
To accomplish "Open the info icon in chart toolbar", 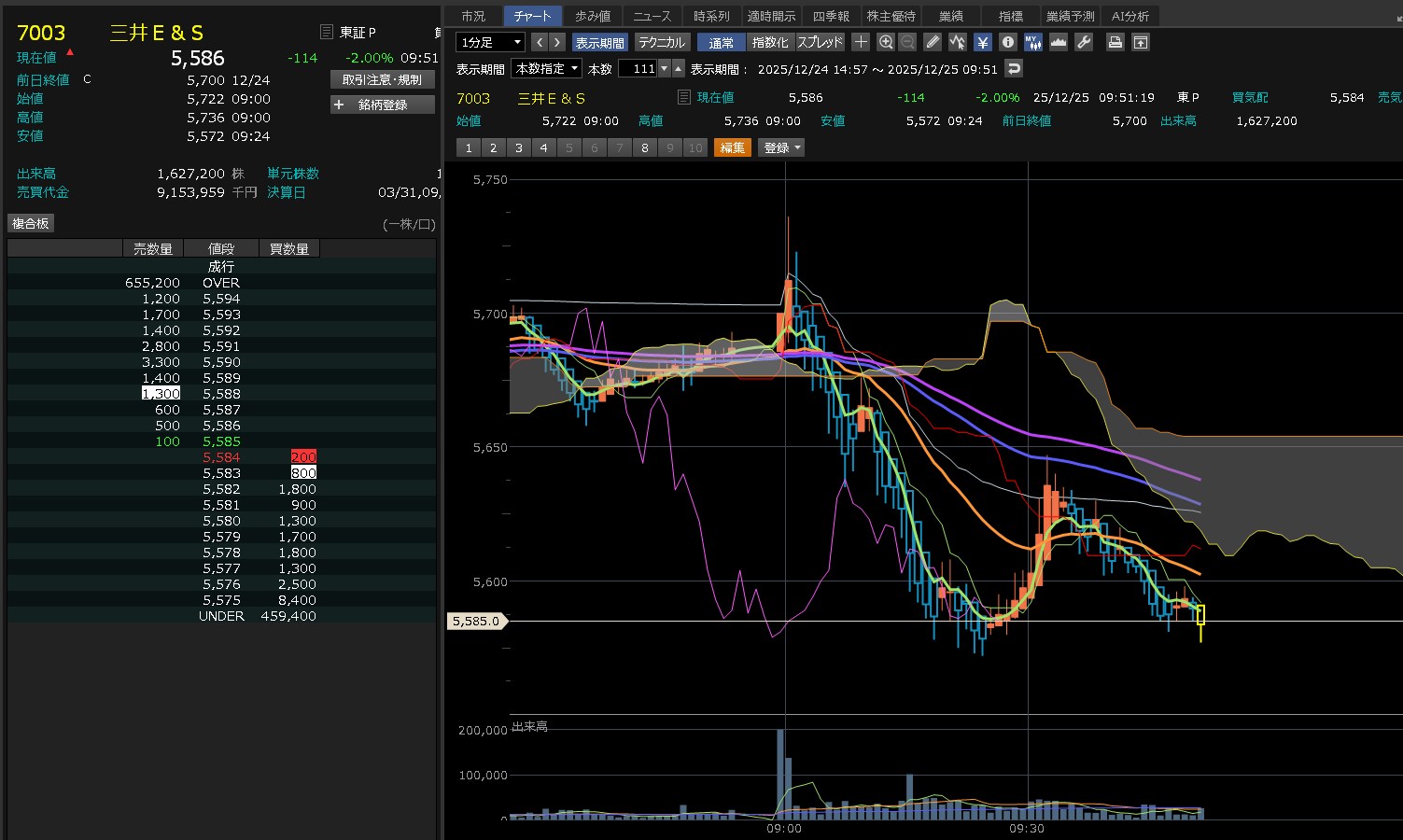I will pyautogui.click(x=1008, y=42).
